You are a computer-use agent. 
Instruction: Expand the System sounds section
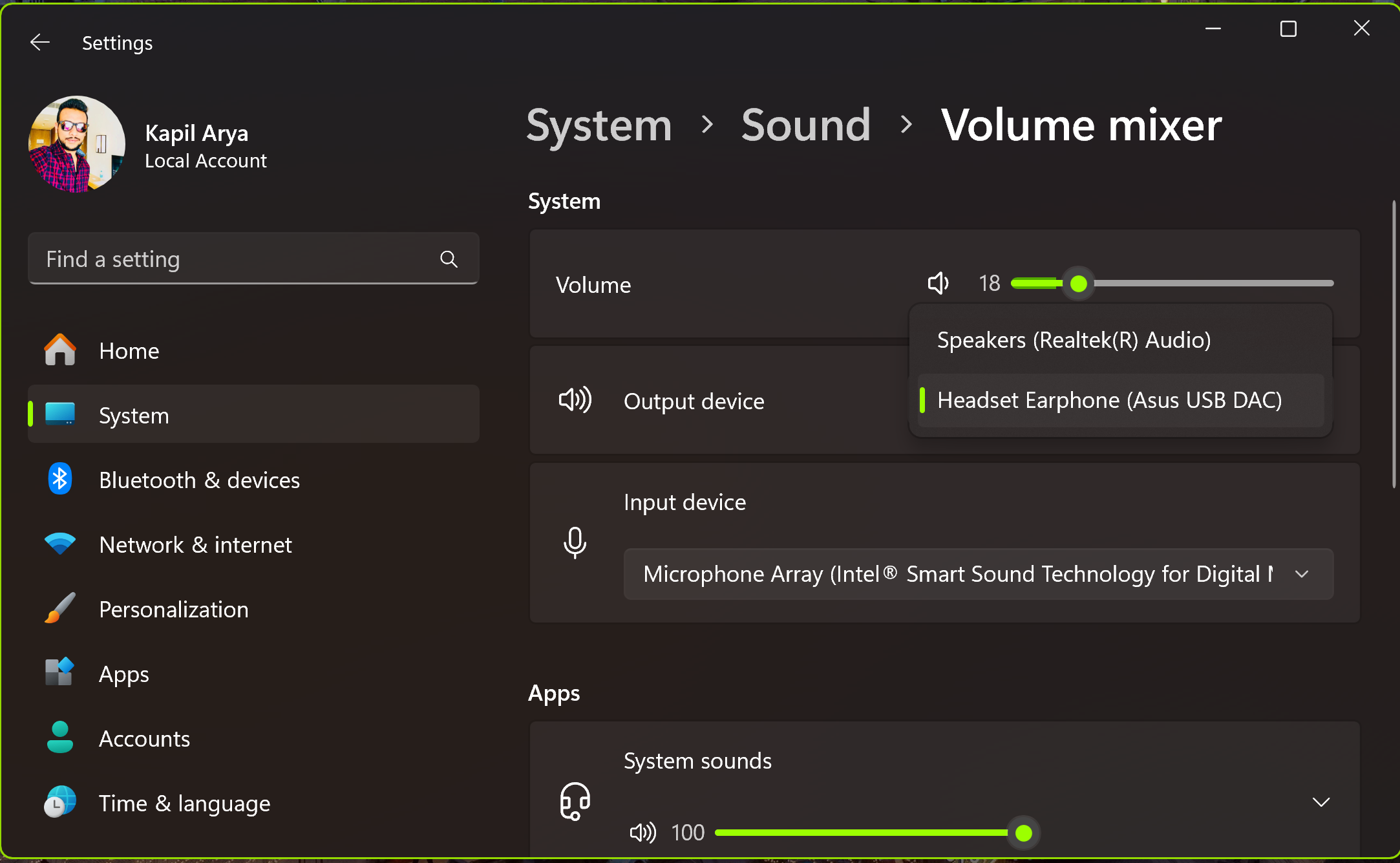1321,802
